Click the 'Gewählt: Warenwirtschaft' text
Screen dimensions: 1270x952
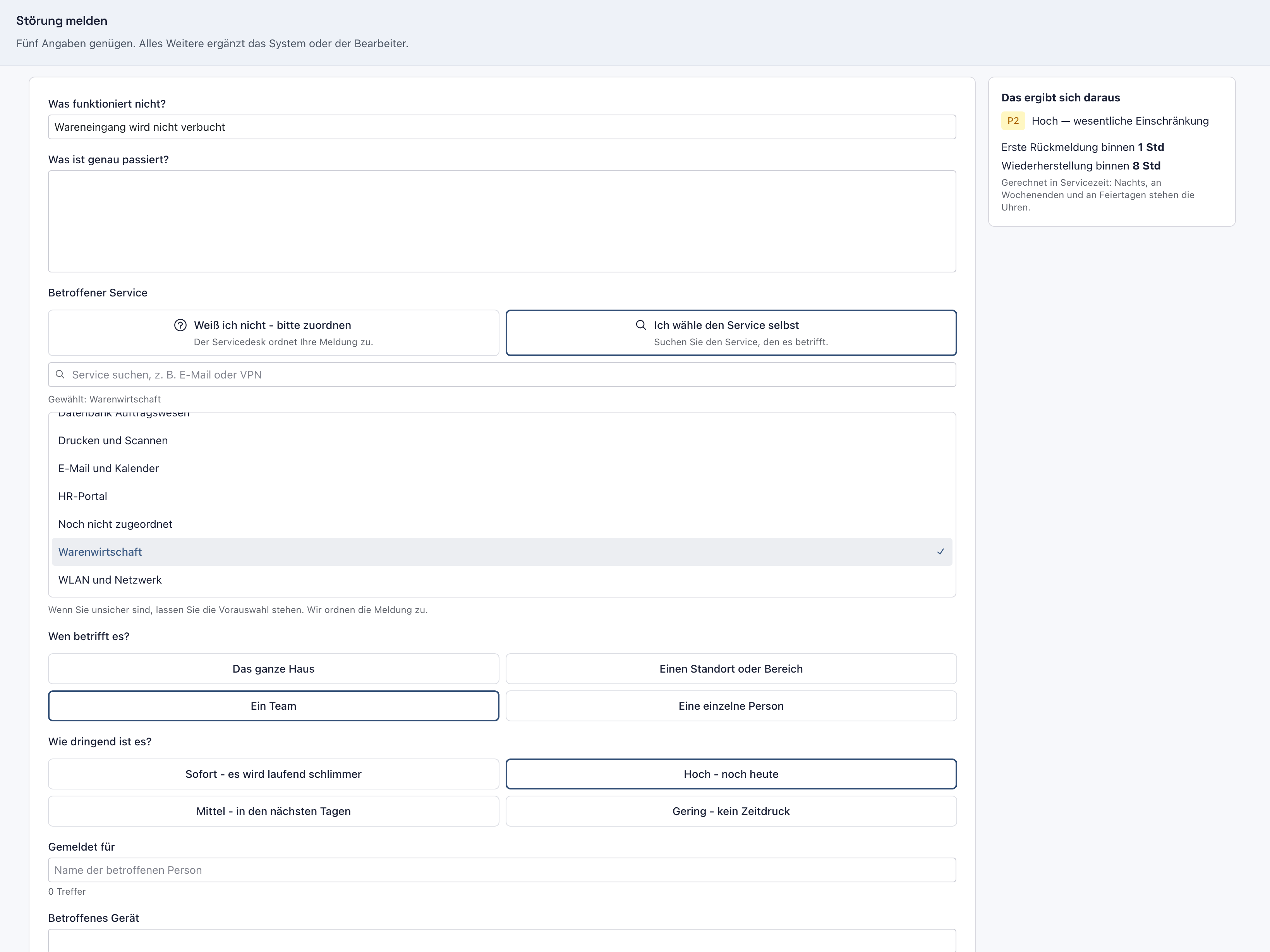[105, 399]
